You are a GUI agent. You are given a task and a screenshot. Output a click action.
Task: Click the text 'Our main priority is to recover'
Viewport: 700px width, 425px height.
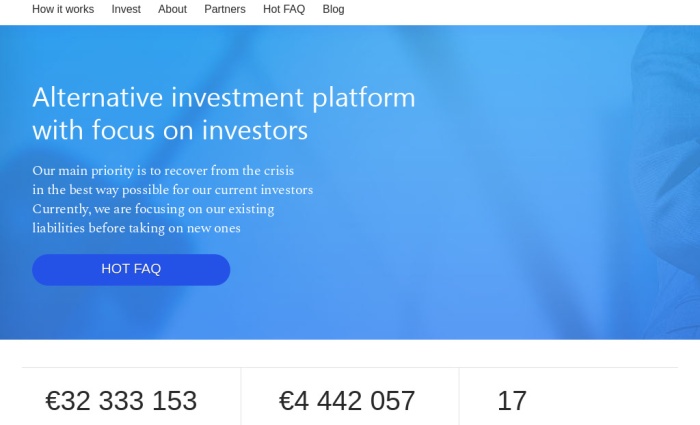(120, 171)
